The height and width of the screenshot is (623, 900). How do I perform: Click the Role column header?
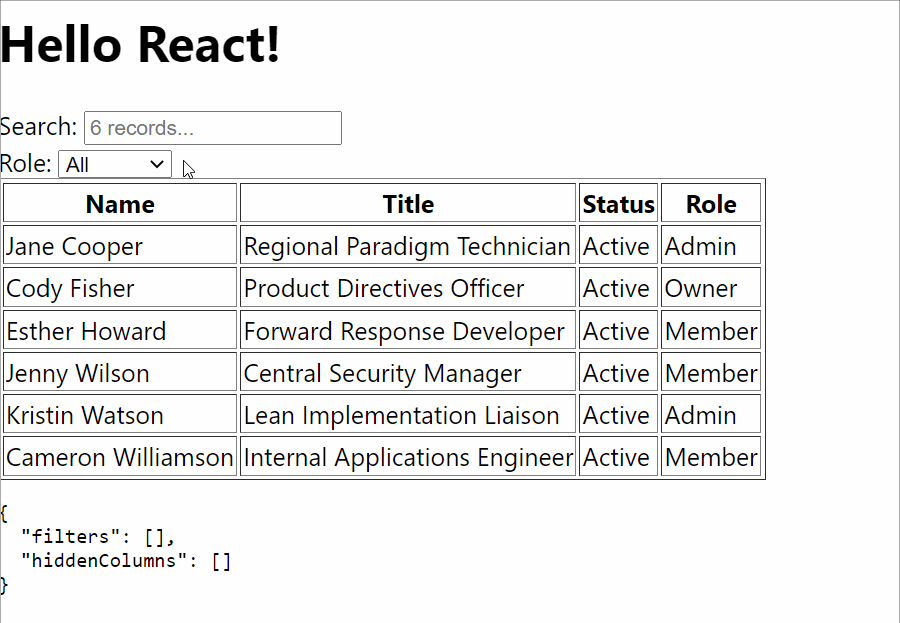(x=710, y=203)
